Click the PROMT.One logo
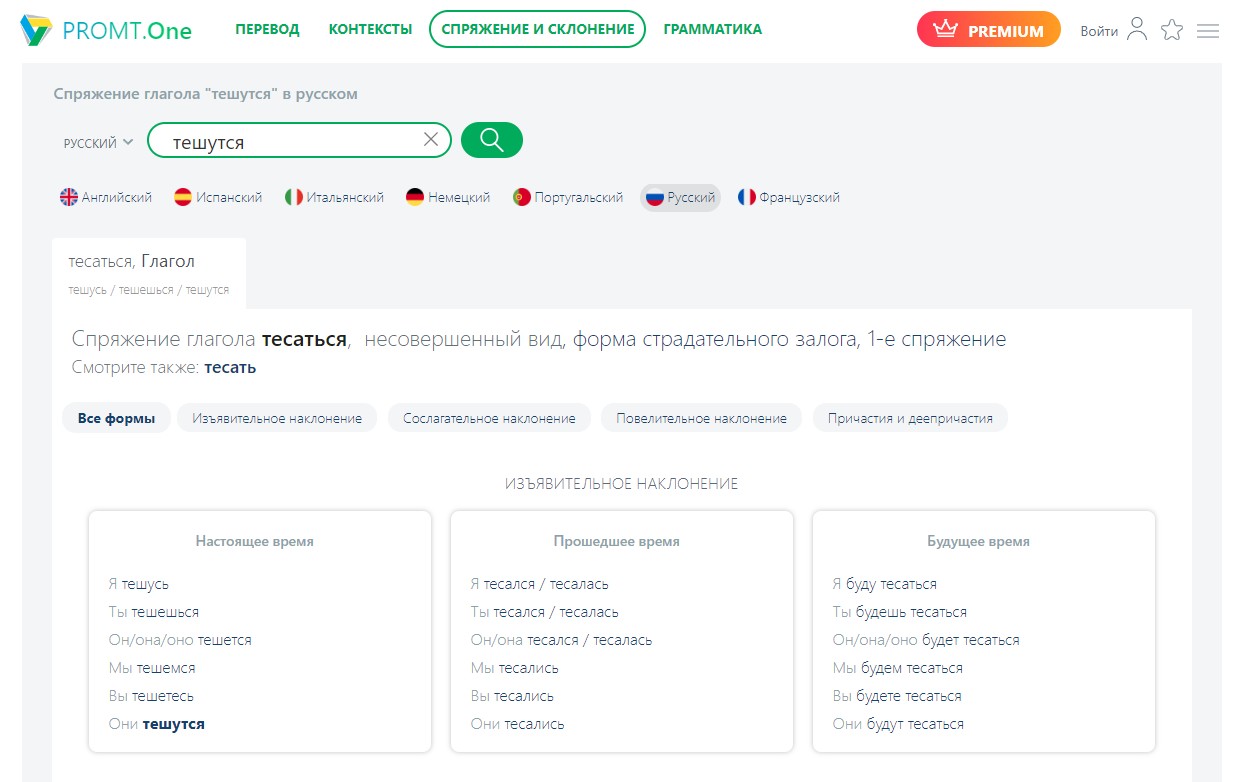Screen dimensions: 1234x782 pos(106,30)
